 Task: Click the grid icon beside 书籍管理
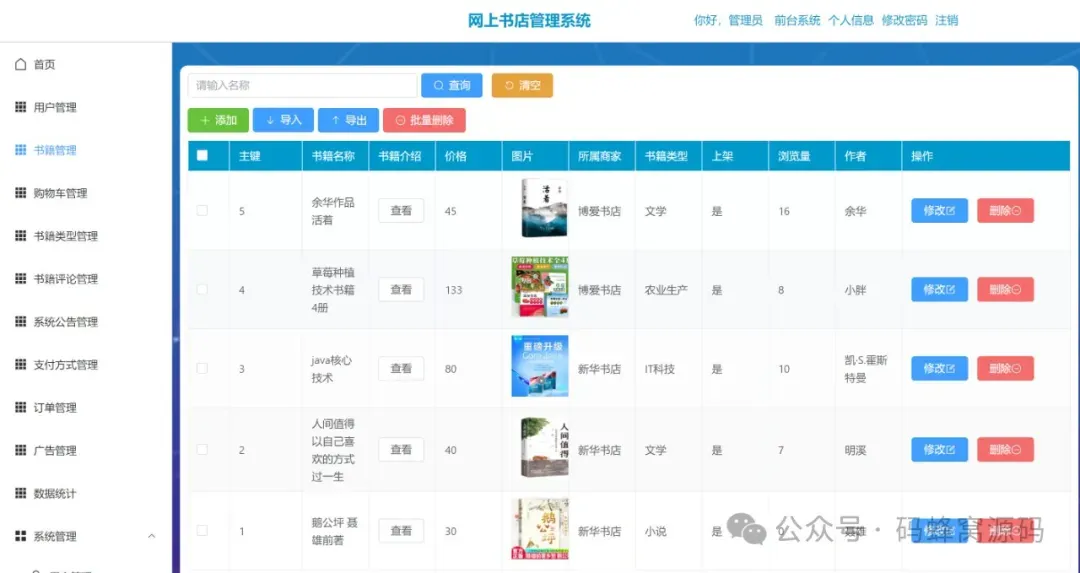click(21, 149)
